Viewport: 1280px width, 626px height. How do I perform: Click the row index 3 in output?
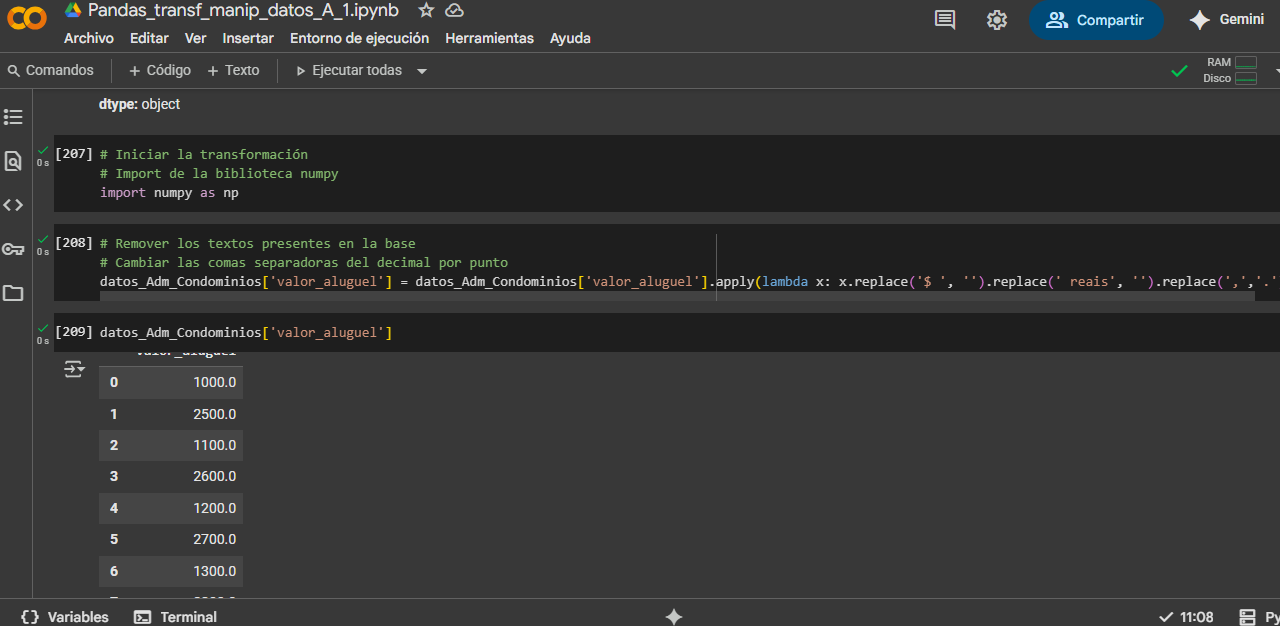click(x=114, y=476)
